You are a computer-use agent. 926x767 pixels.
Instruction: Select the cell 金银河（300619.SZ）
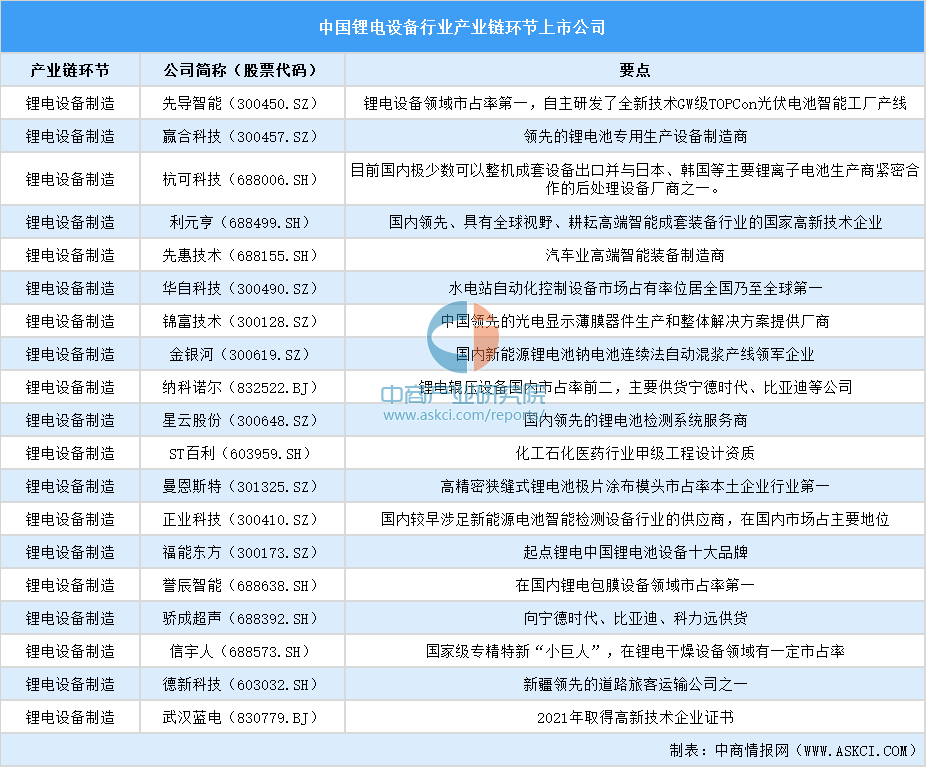(x=242, y=355)
